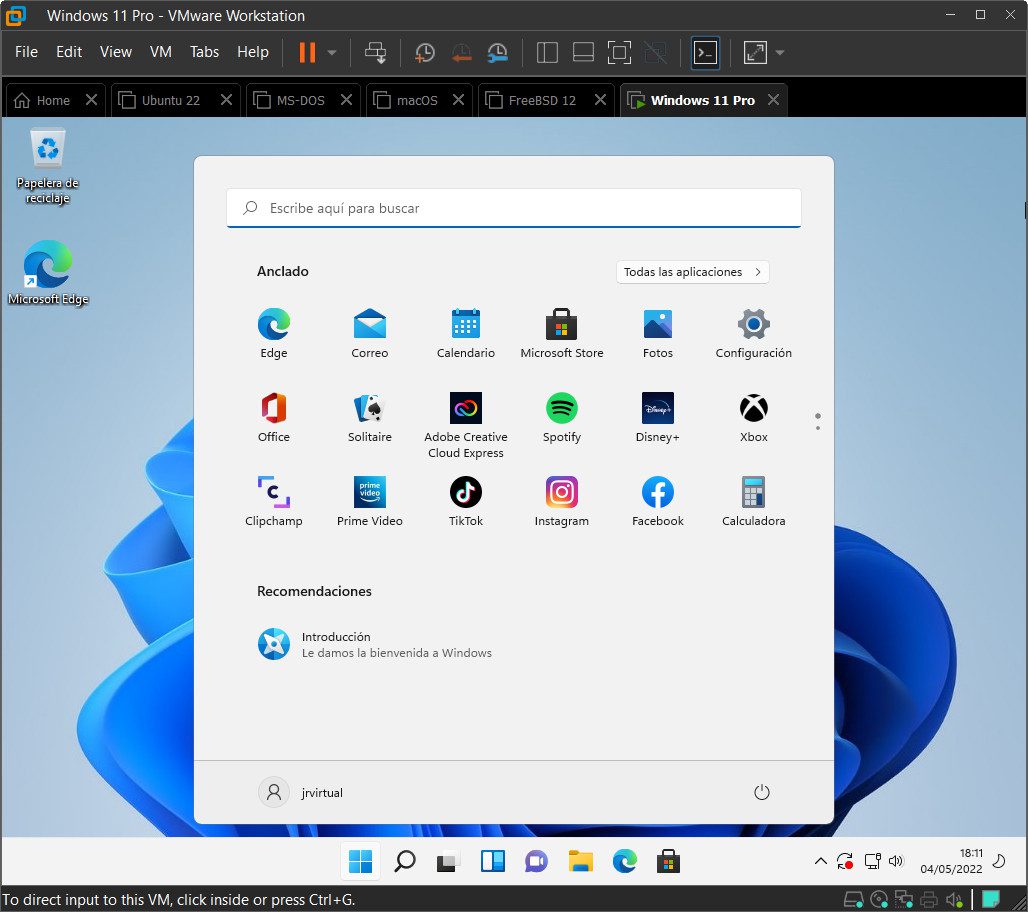
Task: Open the Tabs menu
Action: (204, 52)
